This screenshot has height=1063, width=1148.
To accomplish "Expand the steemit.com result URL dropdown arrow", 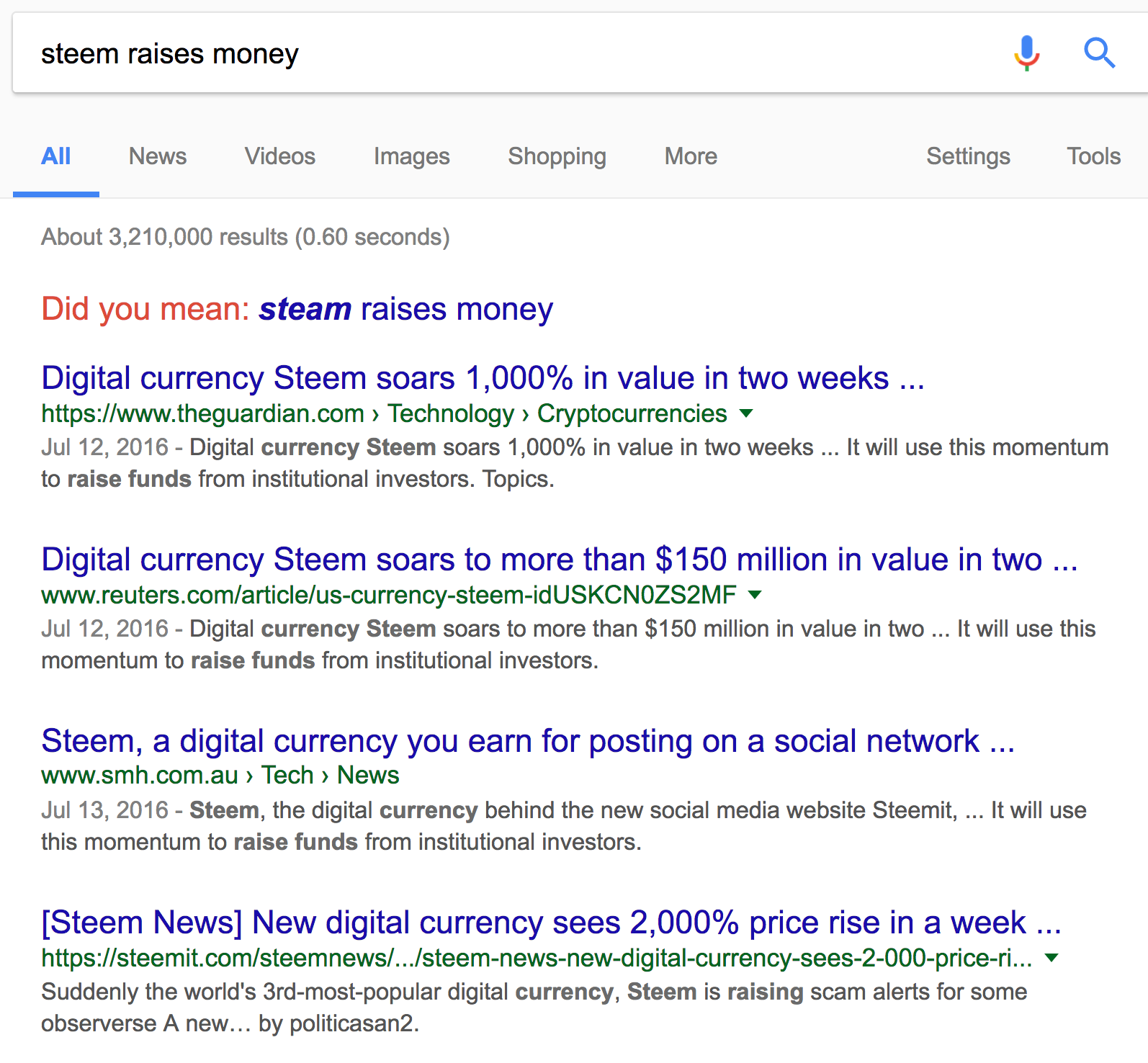I will [x=1052, y=958].
